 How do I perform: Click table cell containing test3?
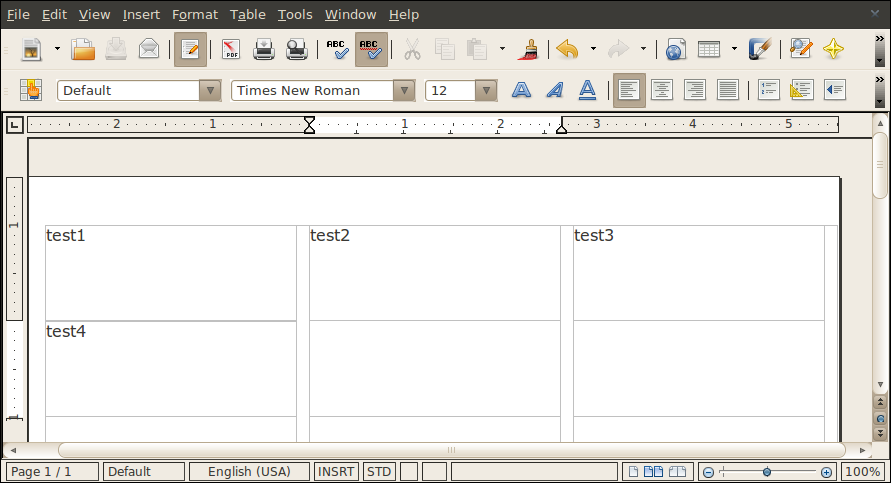coord(698,273)
